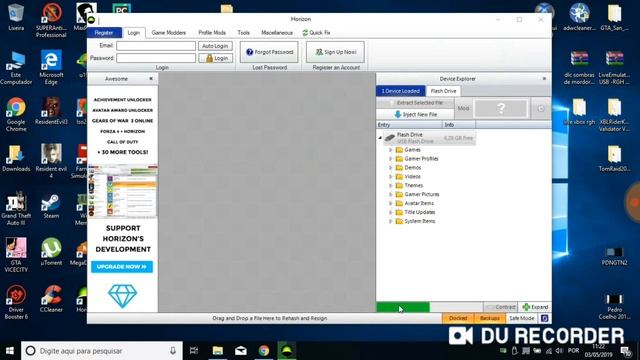Switch to the Login tab
Image resolution: width=640 pixels, height=360 pixels.
(133, 33)
